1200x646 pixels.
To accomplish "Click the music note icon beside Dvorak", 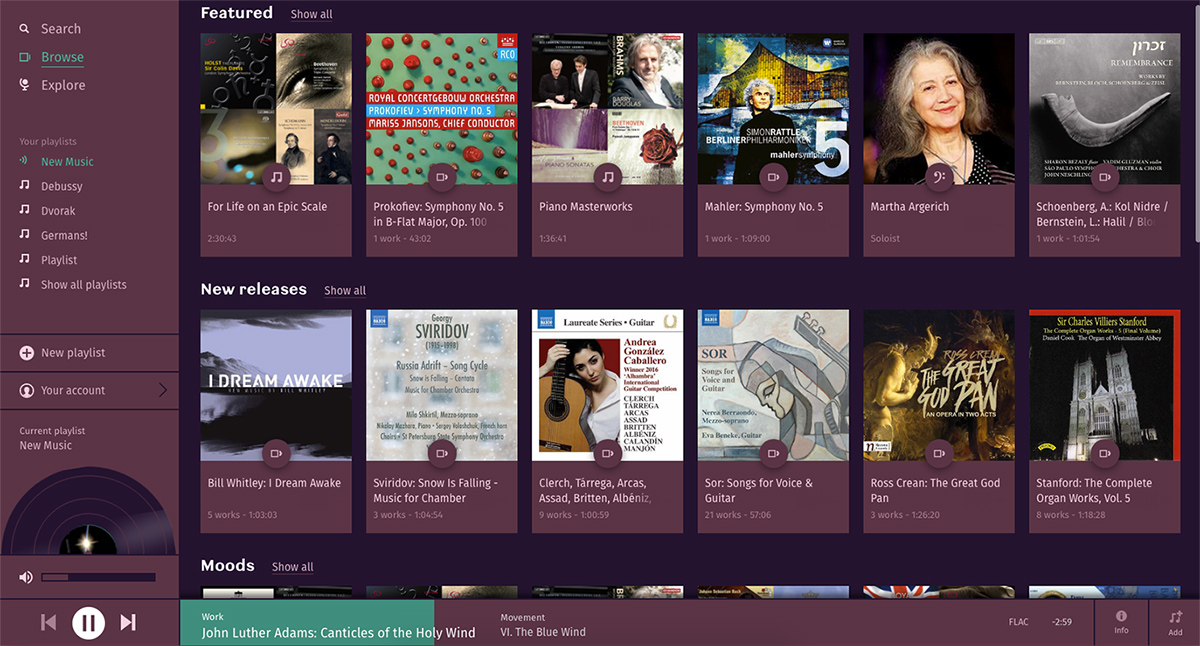I will [25, 210].
